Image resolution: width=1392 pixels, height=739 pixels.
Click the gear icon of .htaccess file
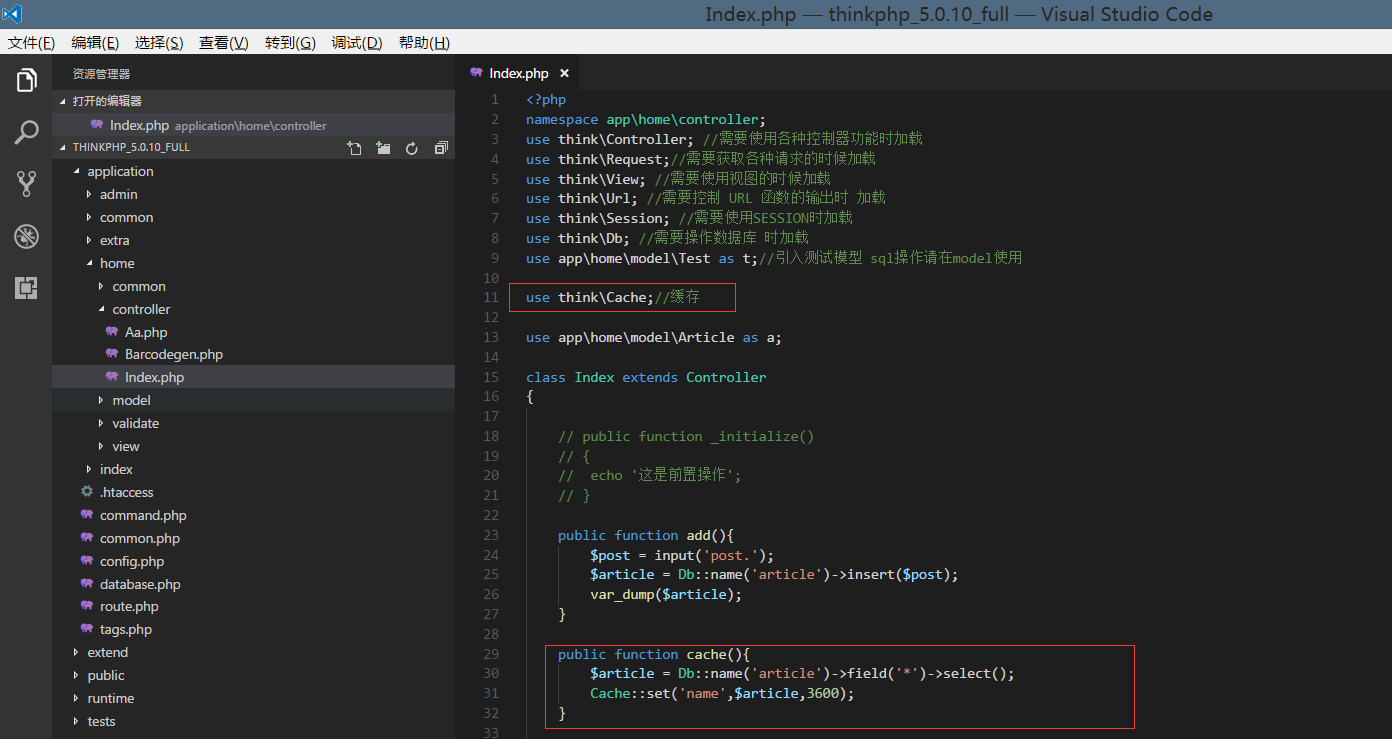pyautogui.click(x=87, y=492)
